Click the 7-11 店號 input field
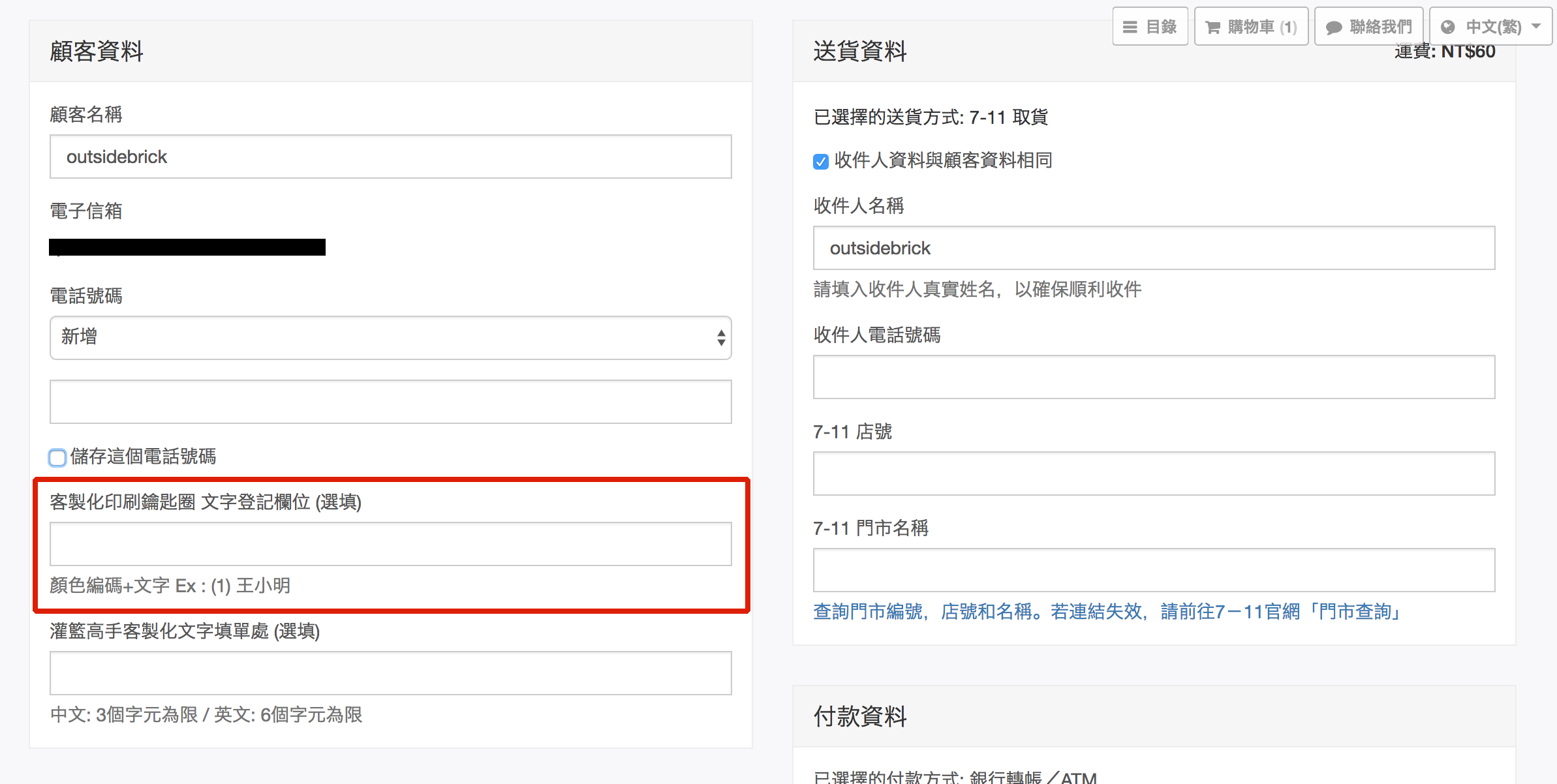 click(1153, 474)
